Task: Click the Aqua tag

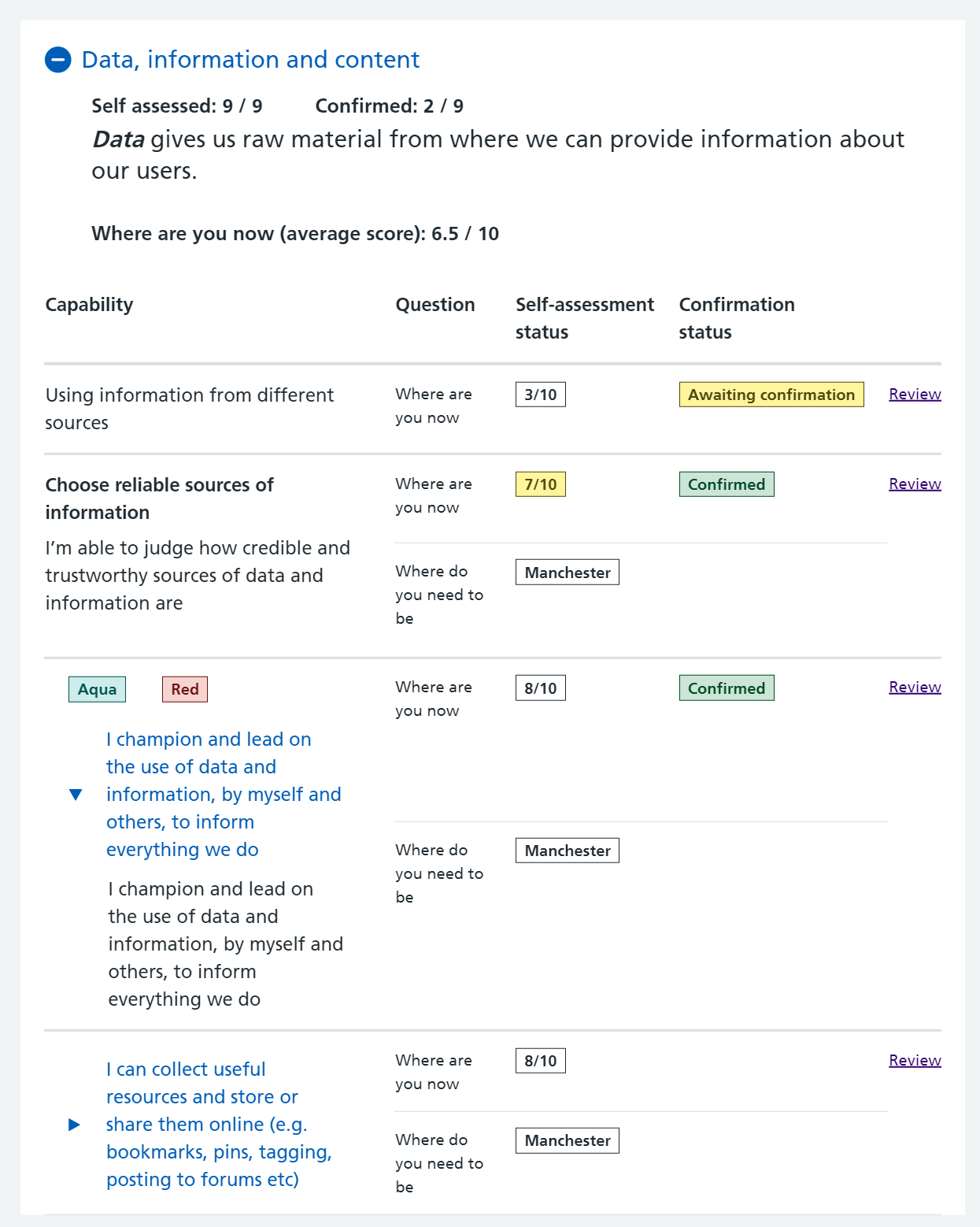Action: (x=97, y=690)
